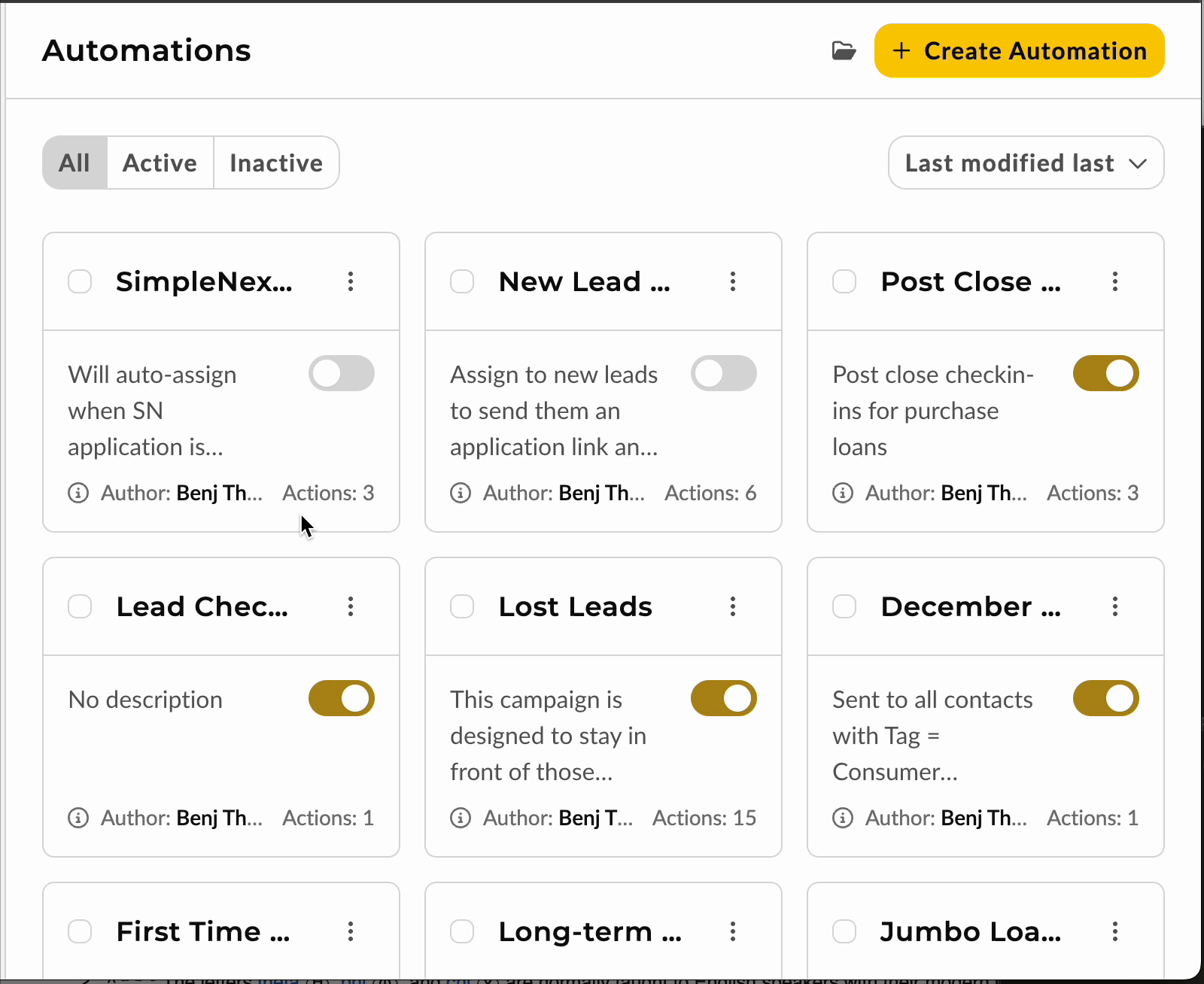Viewport: 1204px width, 984px height.
Task: Click the Automations page heading
Action: [x=147, y=50]
